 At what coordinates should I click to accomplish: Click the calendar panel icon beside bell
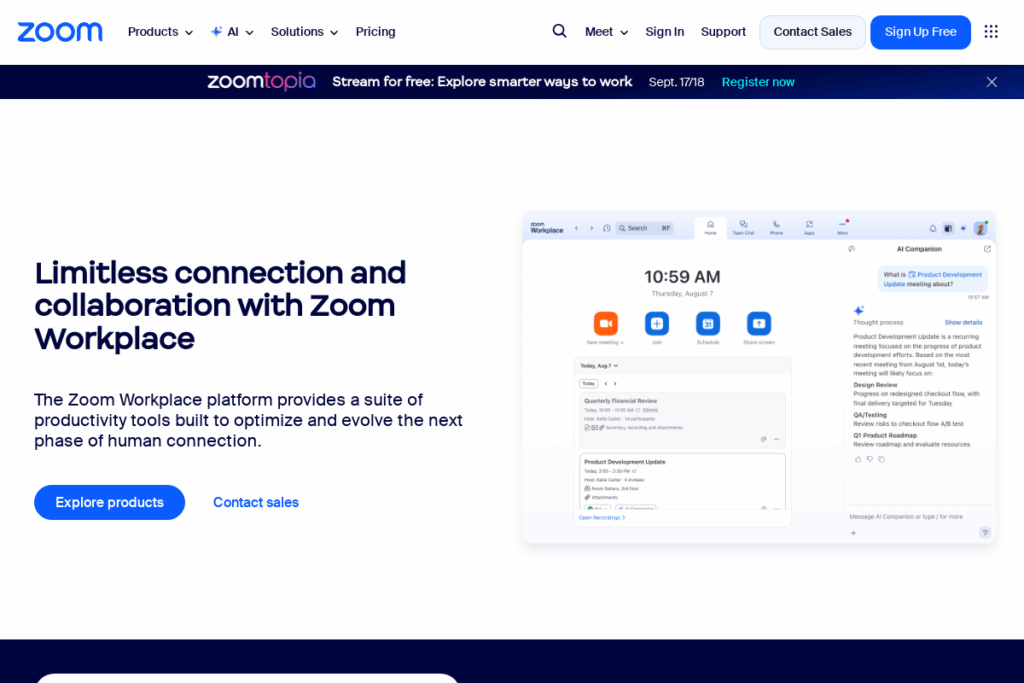point(948,229)
